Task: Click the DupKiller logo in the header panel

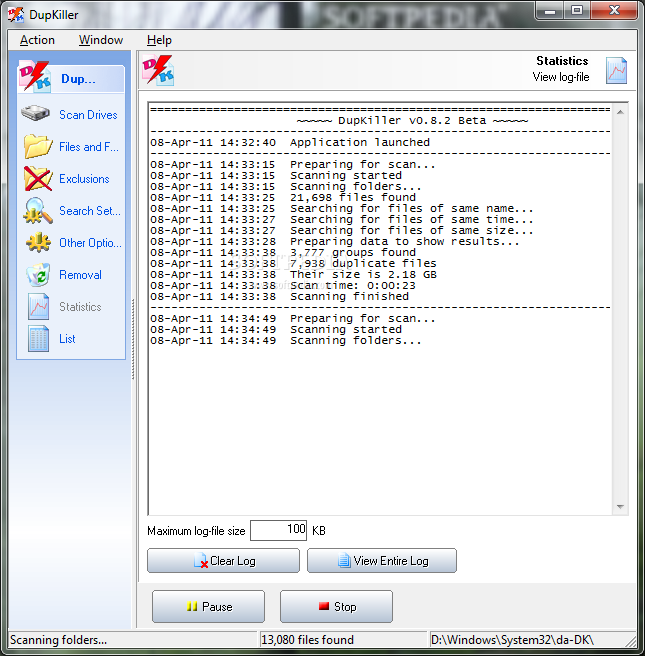Action: tap(158, 70)
